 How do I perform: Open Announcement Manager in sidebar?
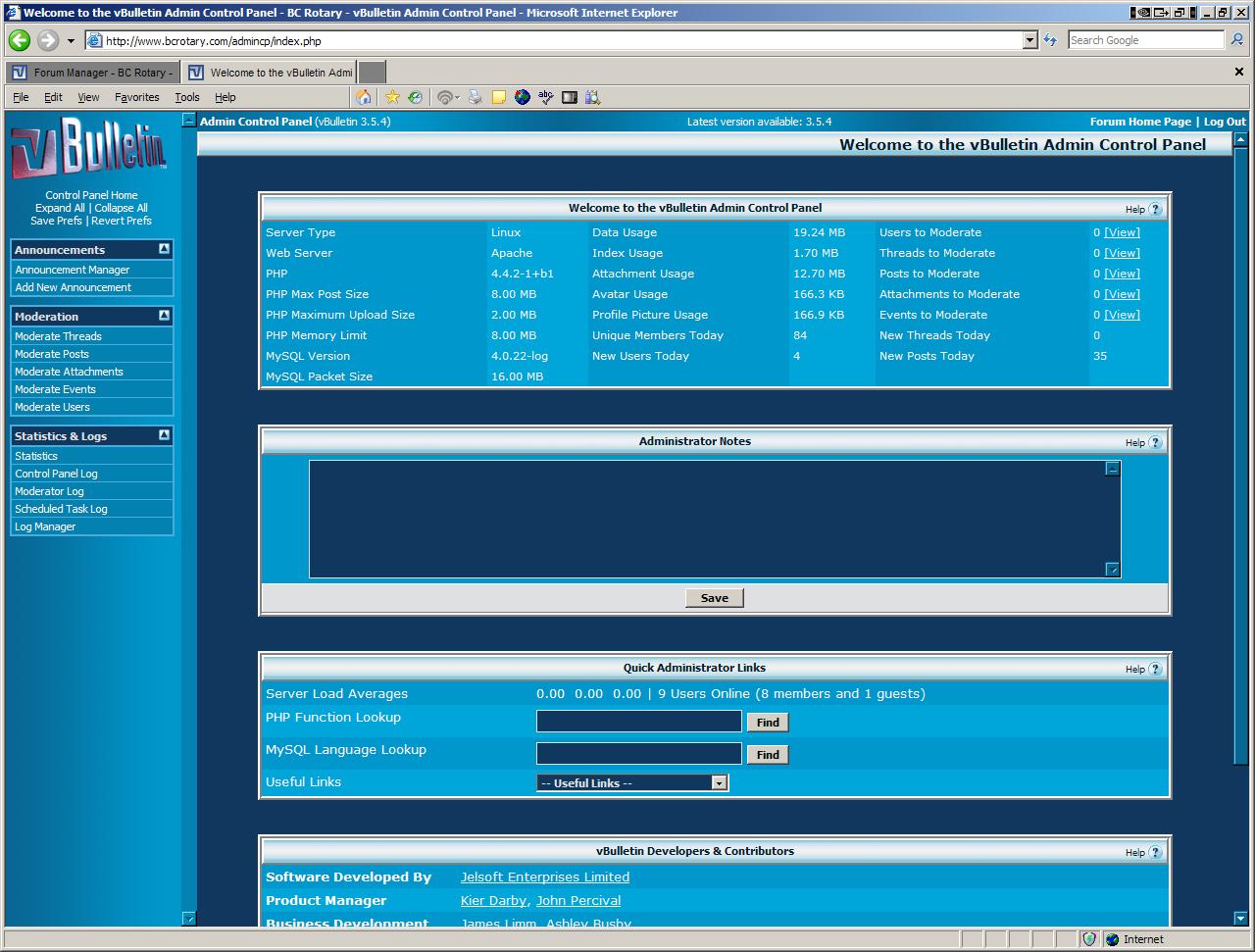click(73, 270)
